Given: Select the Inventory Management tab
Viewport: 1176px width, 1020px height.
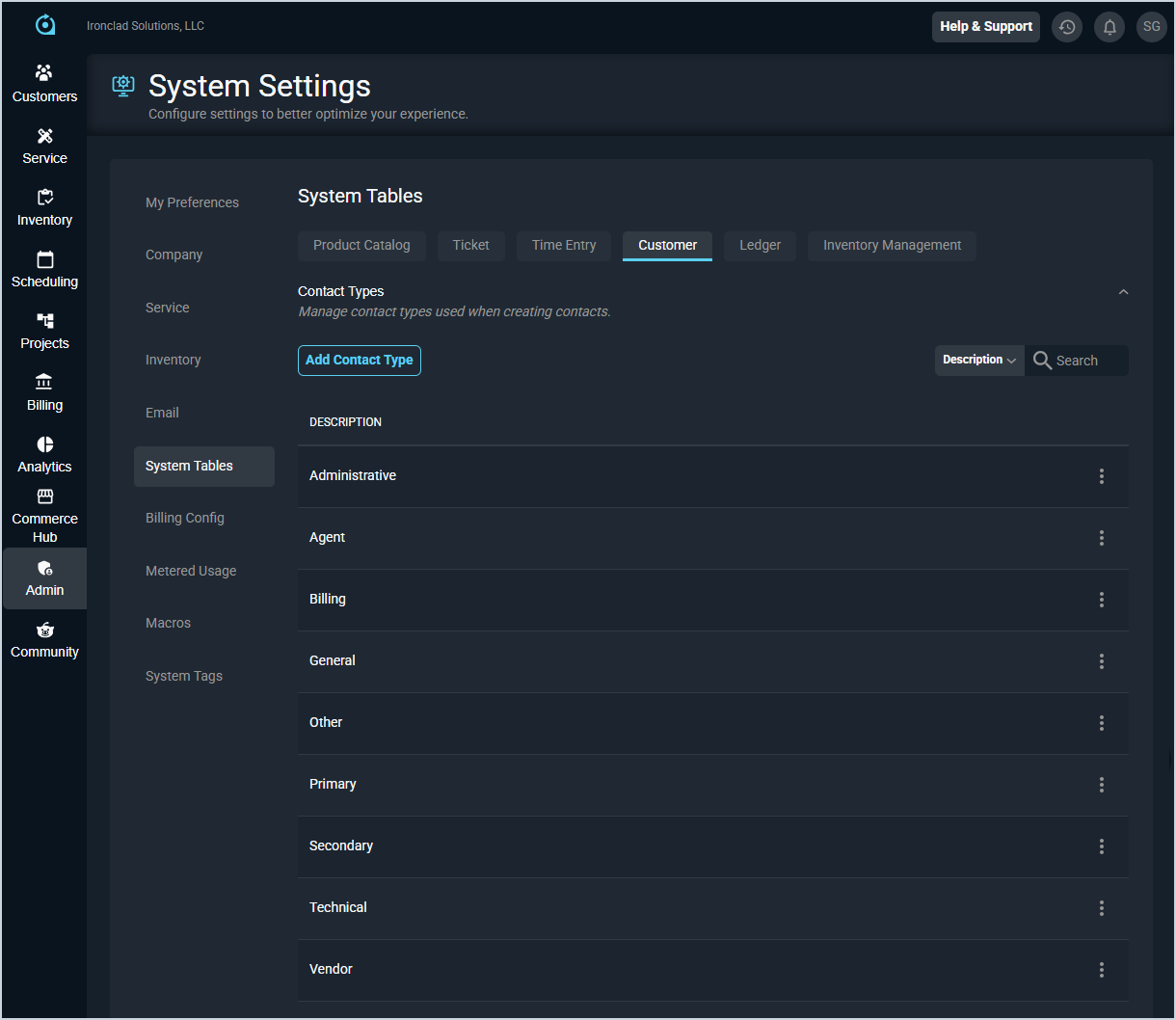Looking at the screenshot, I should pyautogui.click(x=892, y=246).
